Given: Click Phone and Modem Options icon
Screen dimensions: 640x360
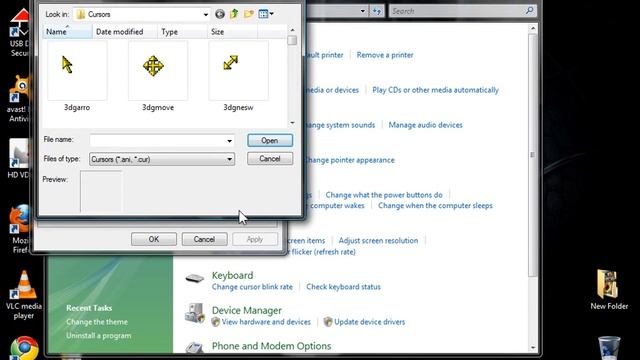Looking at the screenshot, I should pos(195,347).
